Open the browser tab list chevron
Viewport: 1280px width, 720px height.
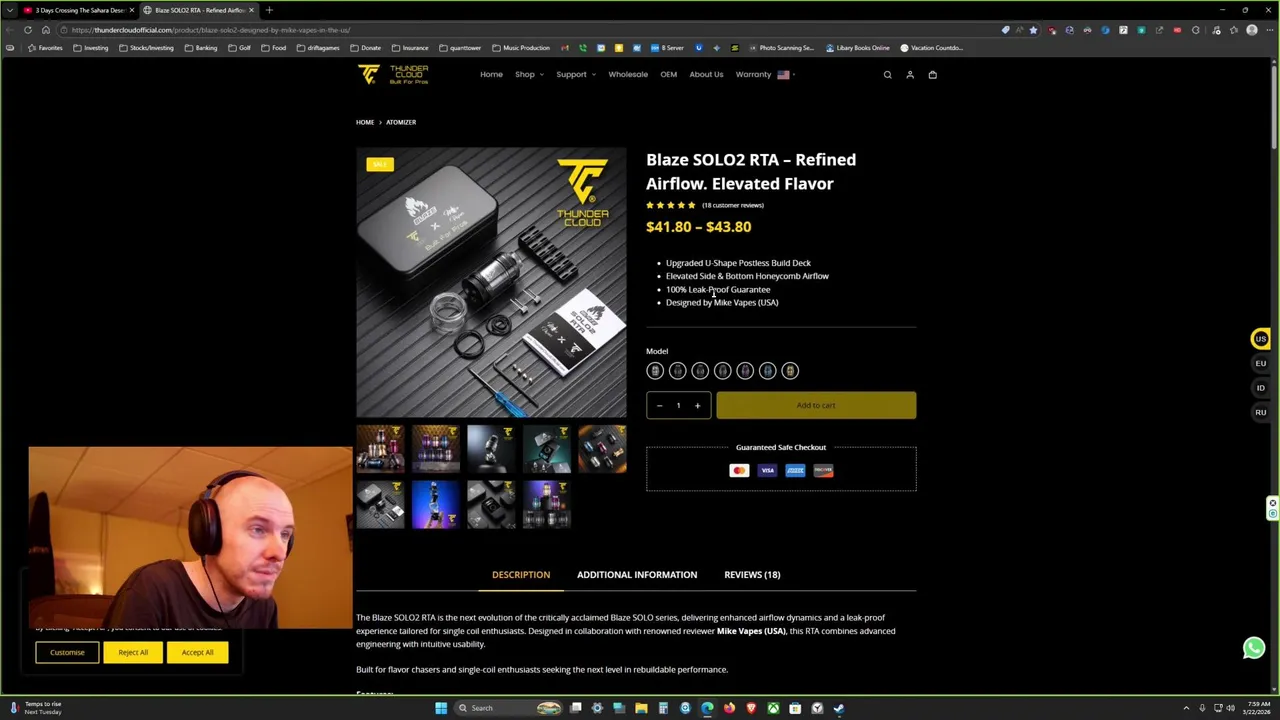point(12,10)
